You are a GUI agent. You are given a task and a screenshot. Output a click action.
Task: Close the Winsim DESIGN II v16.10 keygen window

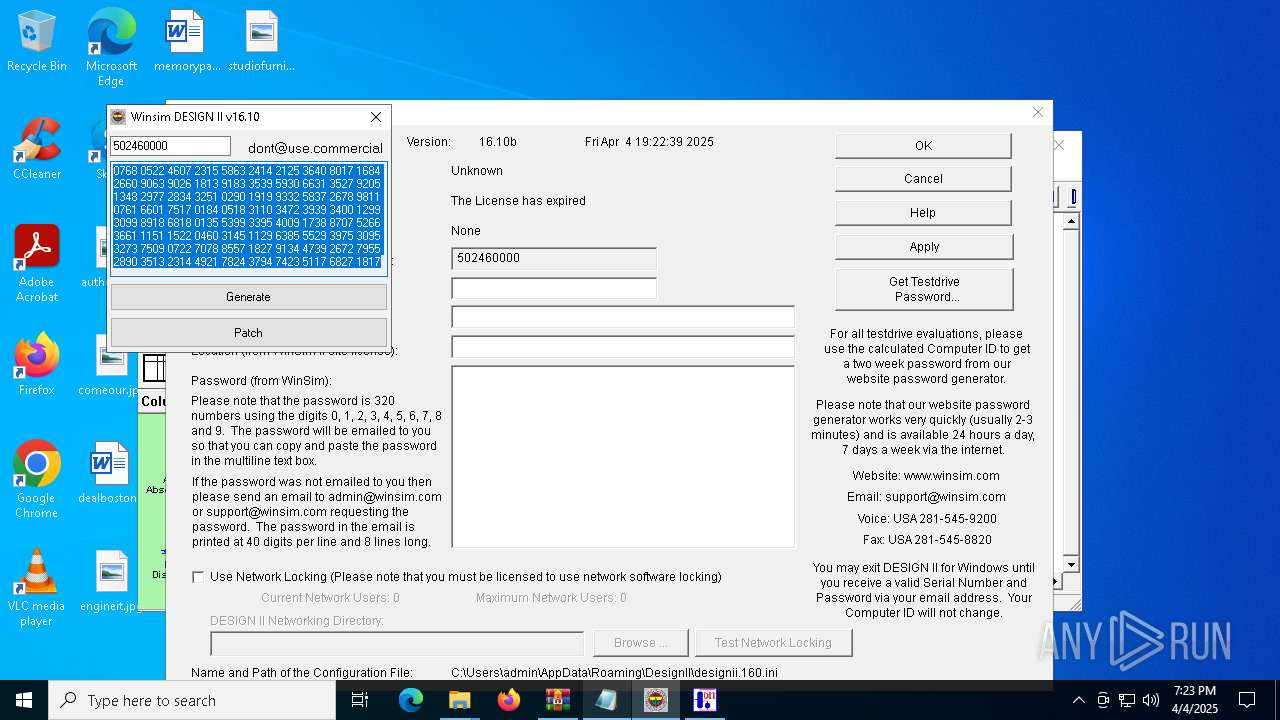[x=376, y=117]
